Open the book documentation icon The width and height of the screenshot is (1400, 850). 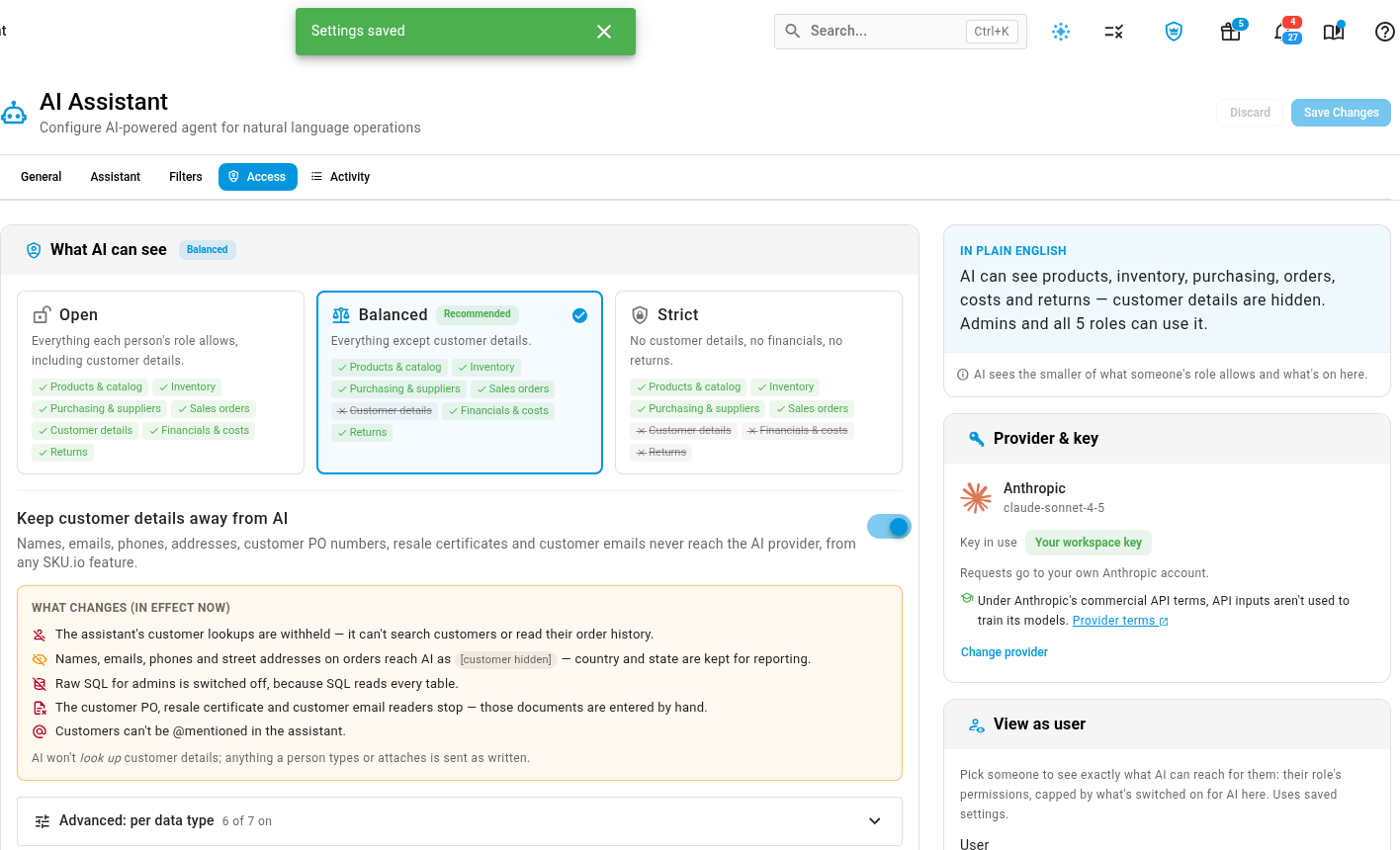coord(1334,32)
